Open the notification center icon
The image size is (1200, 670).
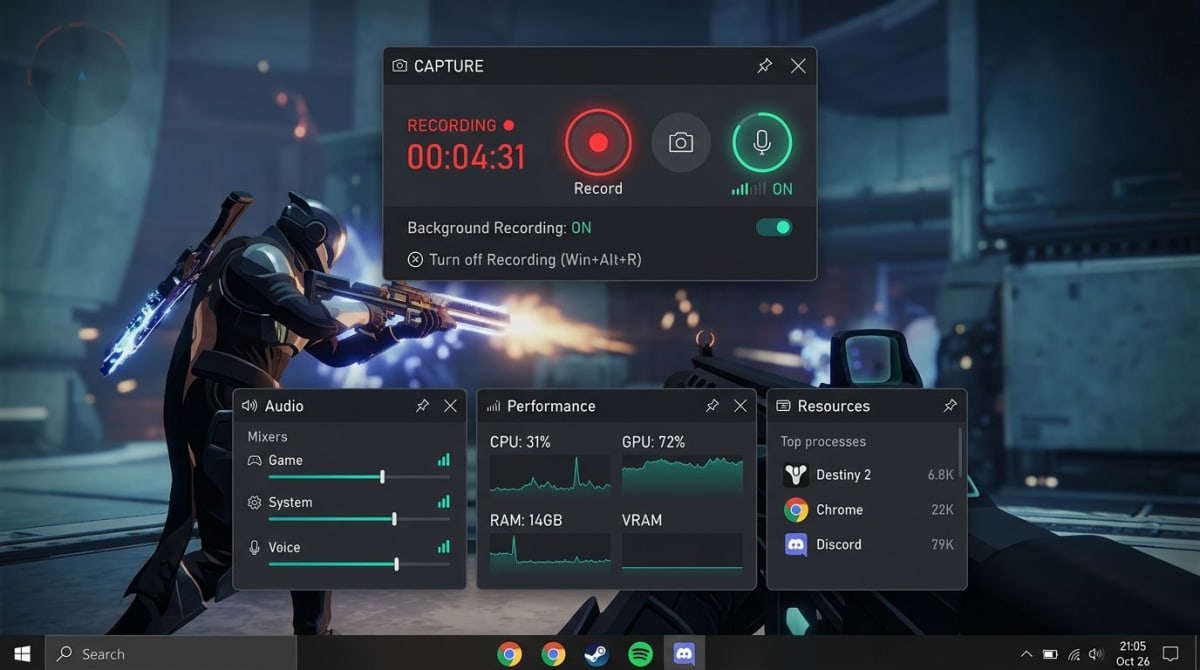[1172, 654]
